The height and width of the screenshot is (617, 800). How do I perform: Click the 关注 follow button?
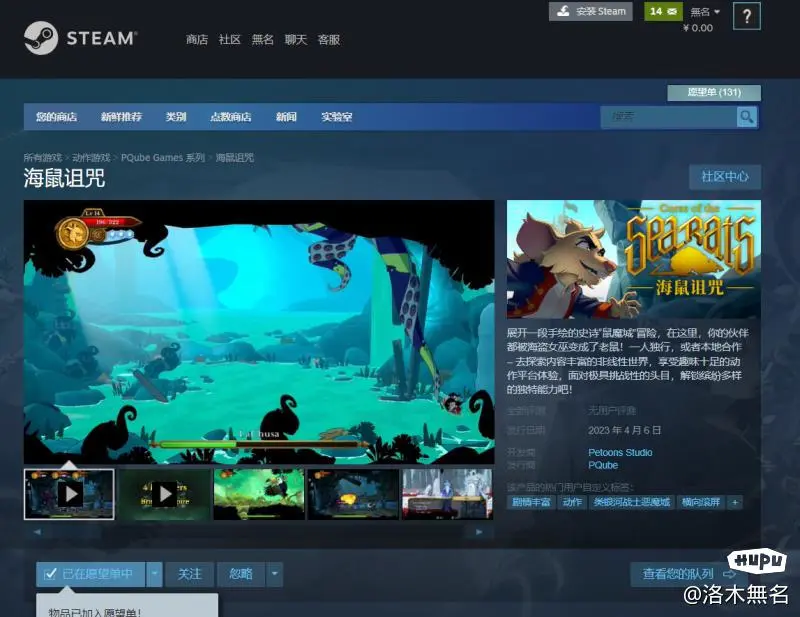pos(189,574)
